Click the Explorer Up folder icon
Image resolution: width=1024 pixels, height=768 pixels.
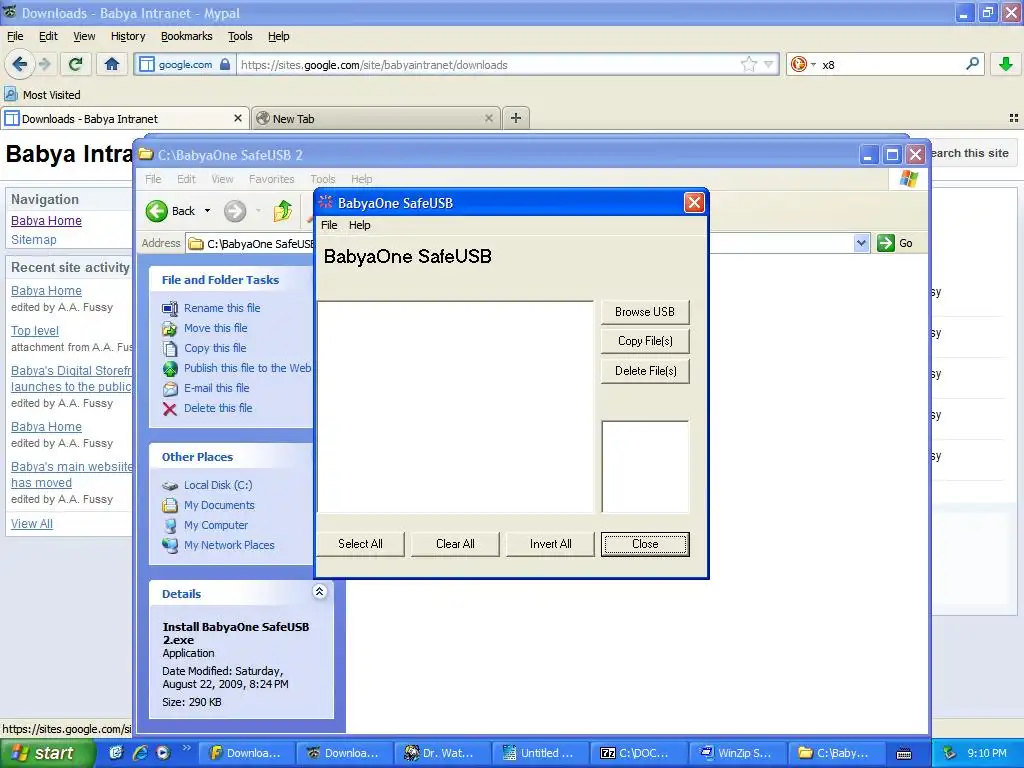click(x=282, y=211)
